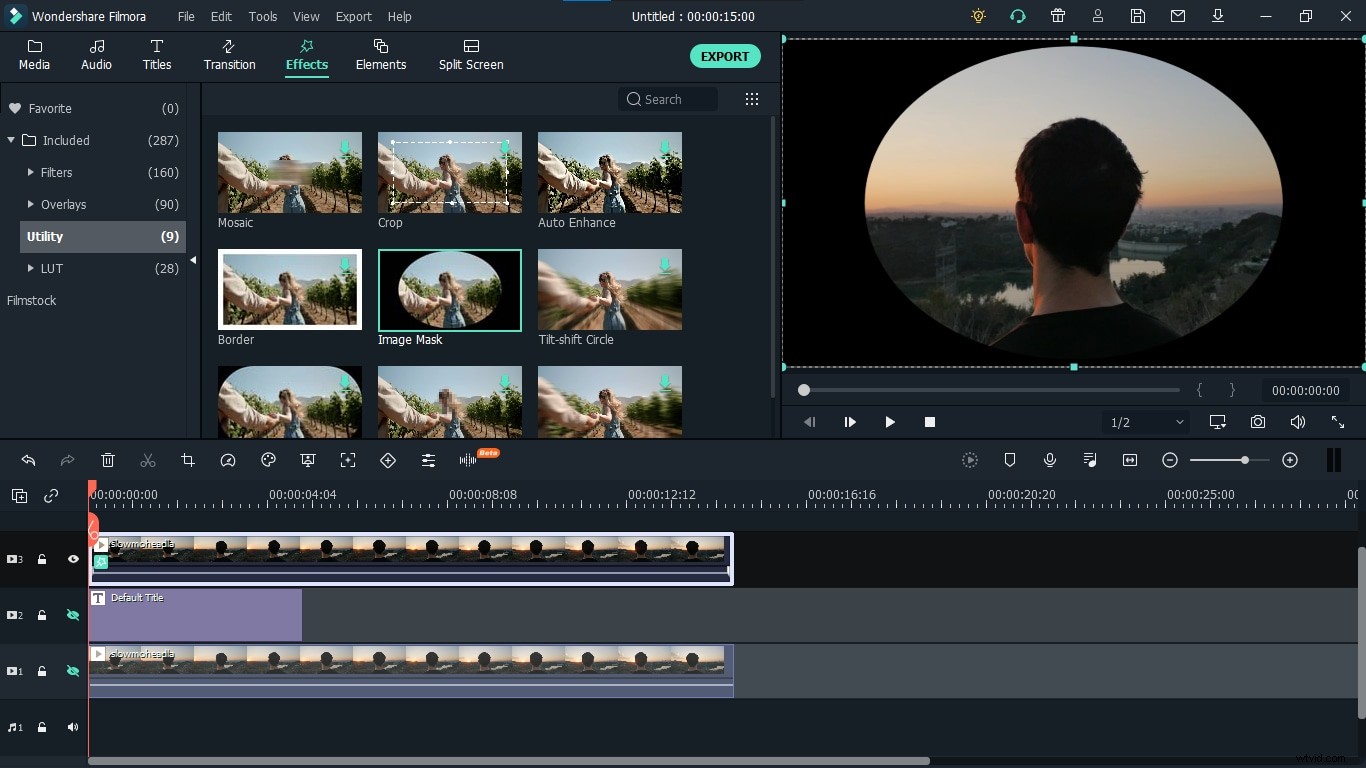The height and width of the screenshot is (768, 1366).
Task: Click the delete trash icon
Action: click(108, 460)
